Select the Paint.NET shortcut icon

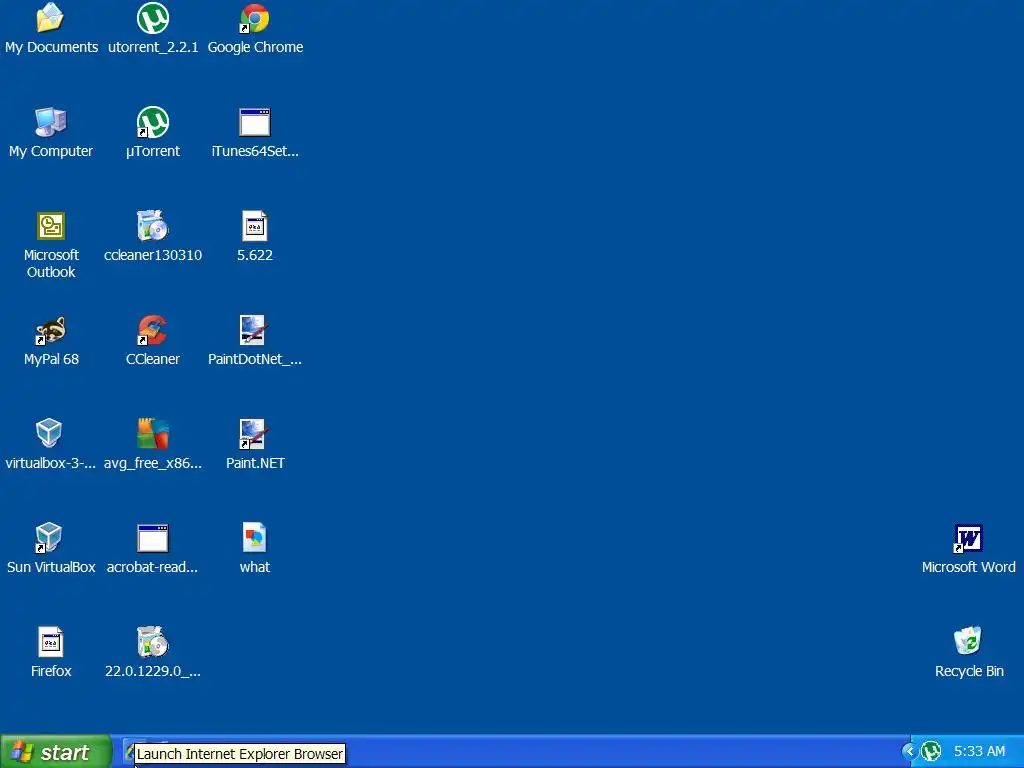coord(253,434)
